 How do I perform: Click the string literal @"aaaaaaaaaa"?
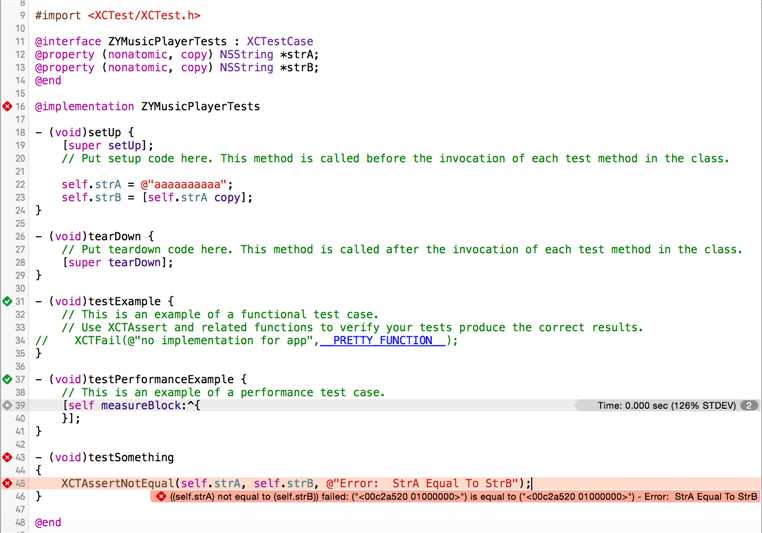pos(184,185)
